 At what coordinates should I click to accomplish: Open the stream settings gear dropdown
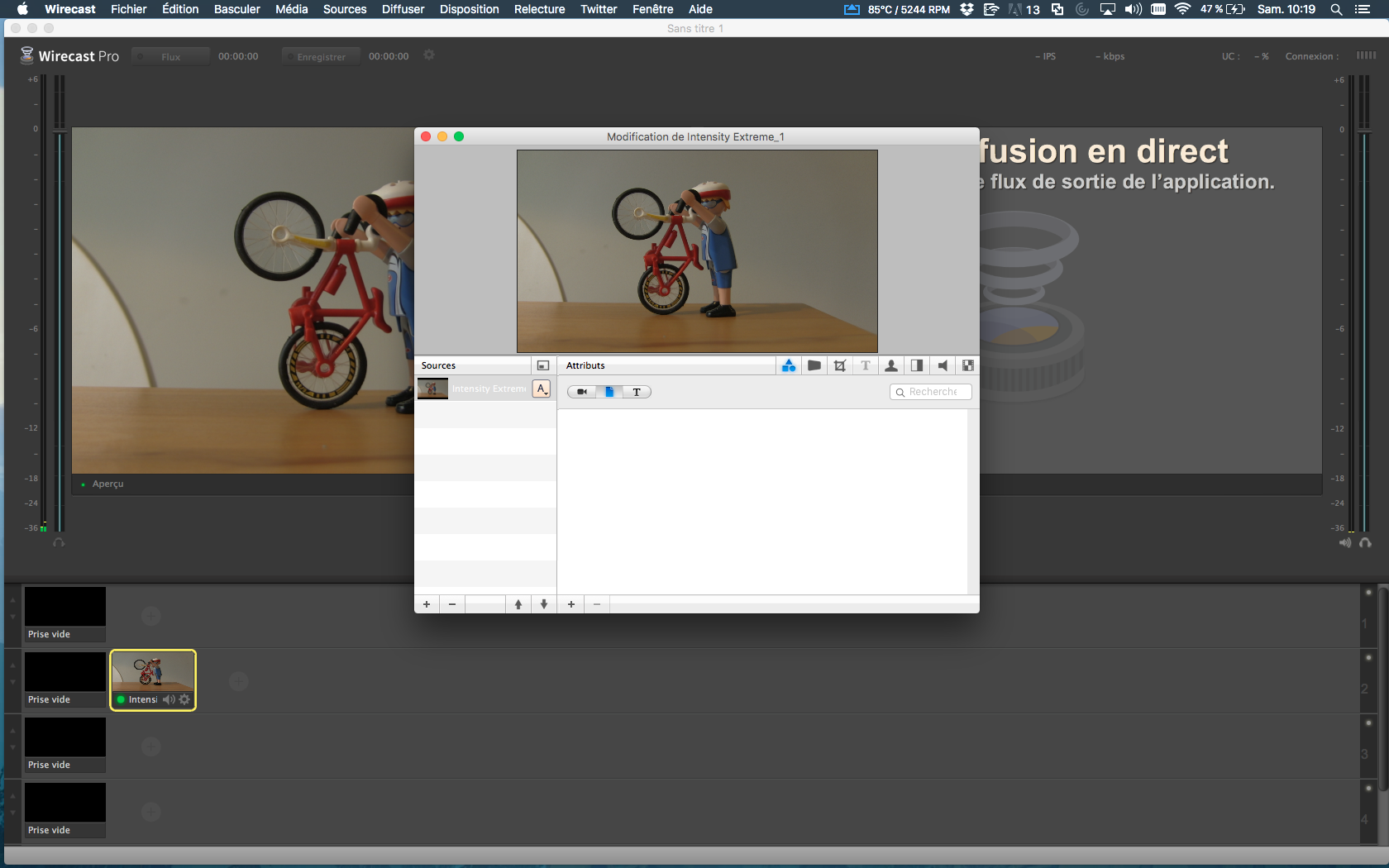click(x=429, y=55)
